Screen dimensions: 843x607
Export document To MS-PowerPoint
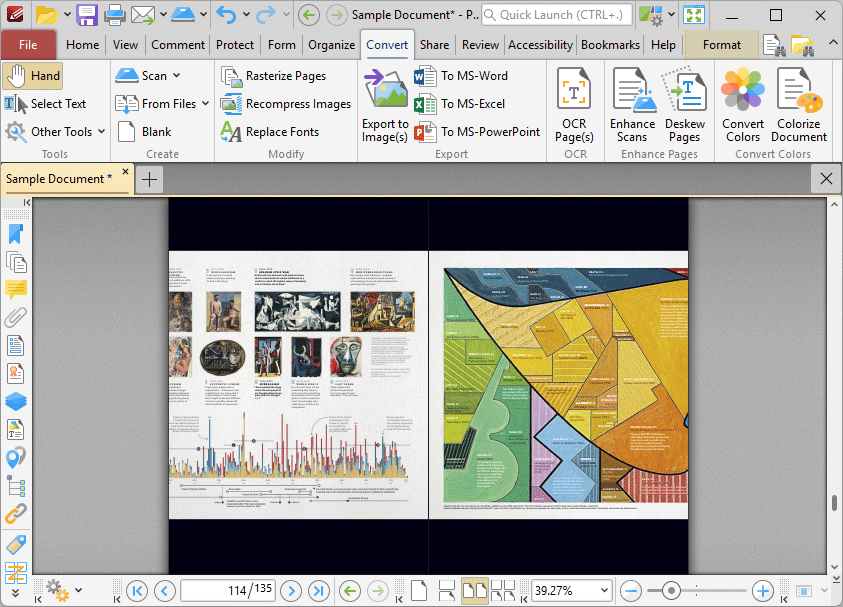[477, 132]
